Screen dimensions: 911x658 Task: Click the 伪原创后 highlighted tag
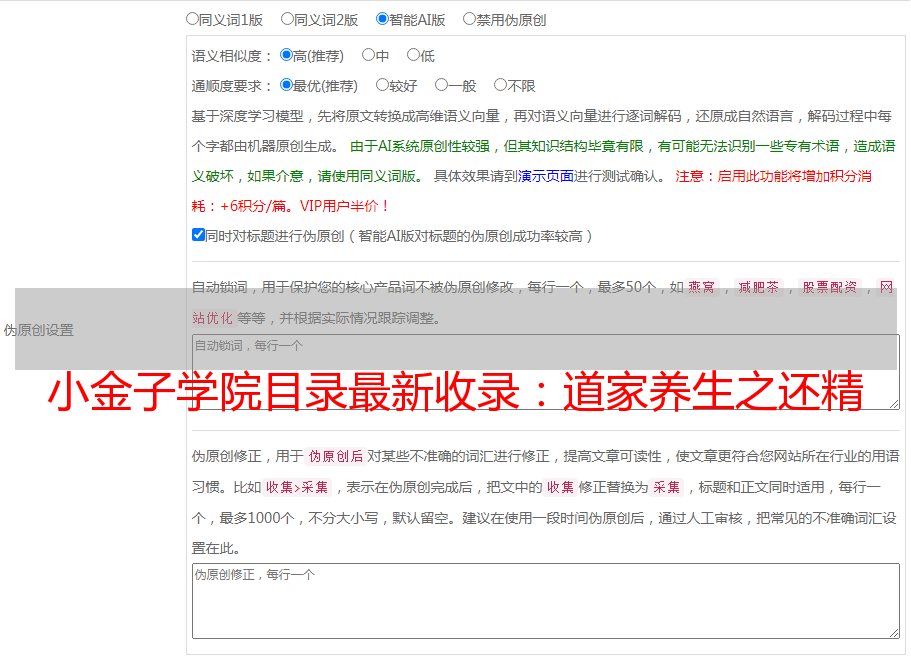[x=335, y=456]
